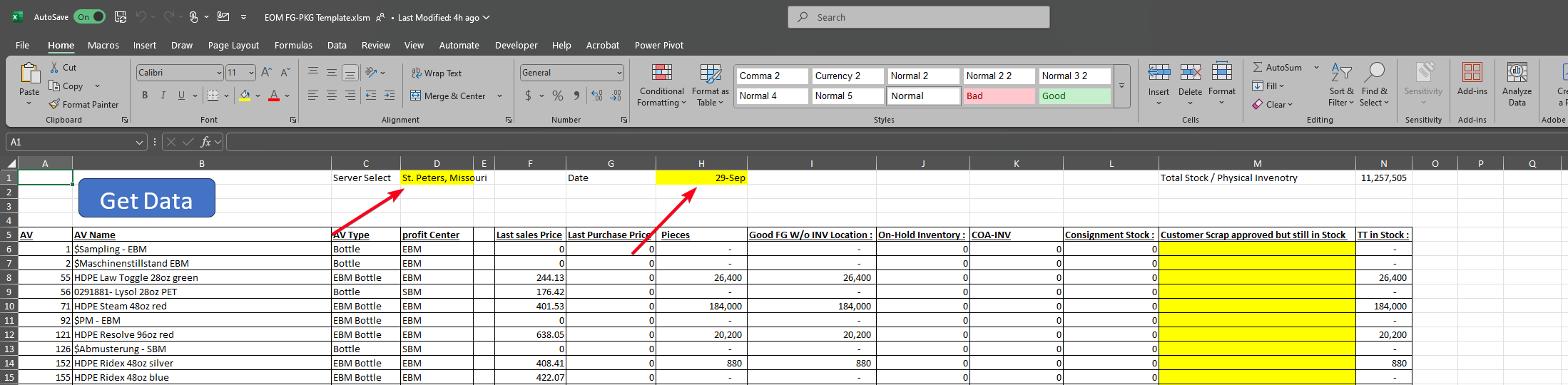
Task: Click the Search box in title bar
Action: tap(918, 17)
